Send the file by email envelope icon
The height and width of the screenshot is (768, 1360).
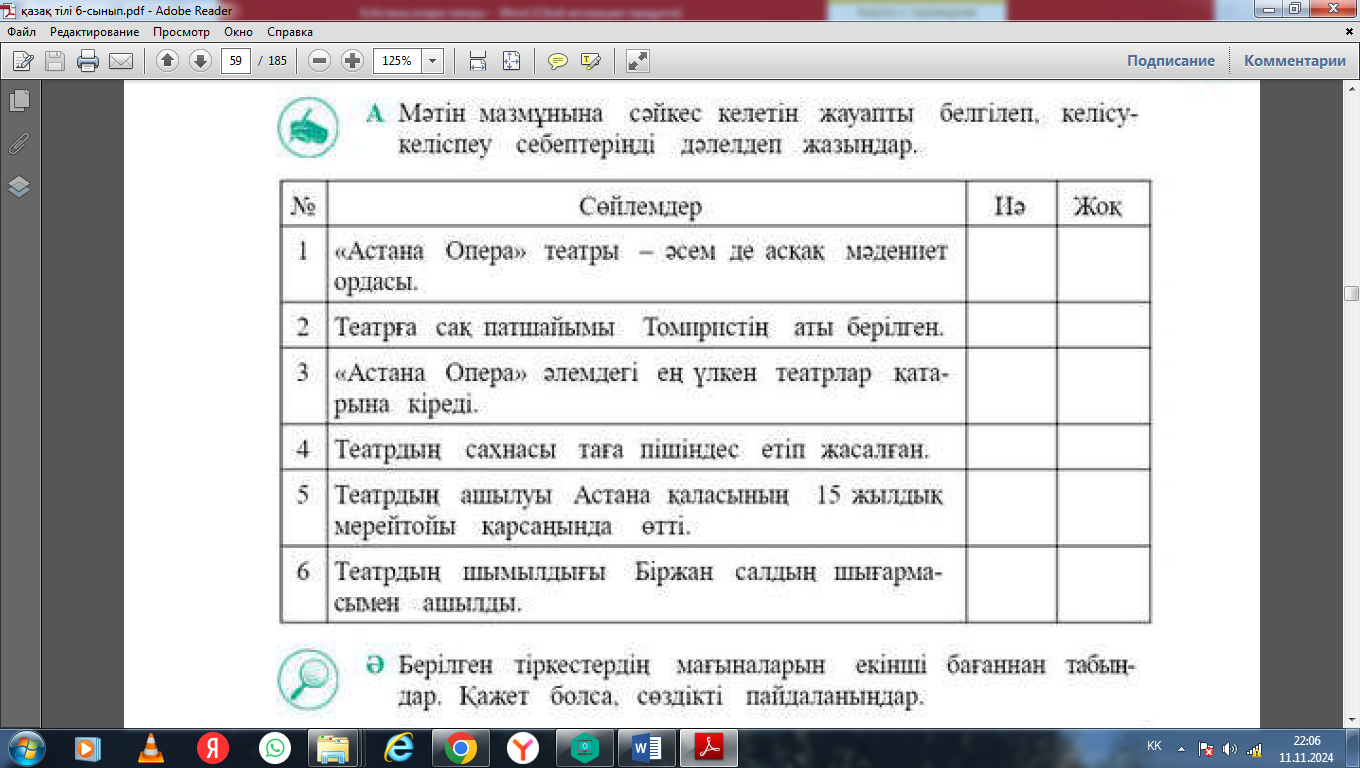[x=121, y=61]
